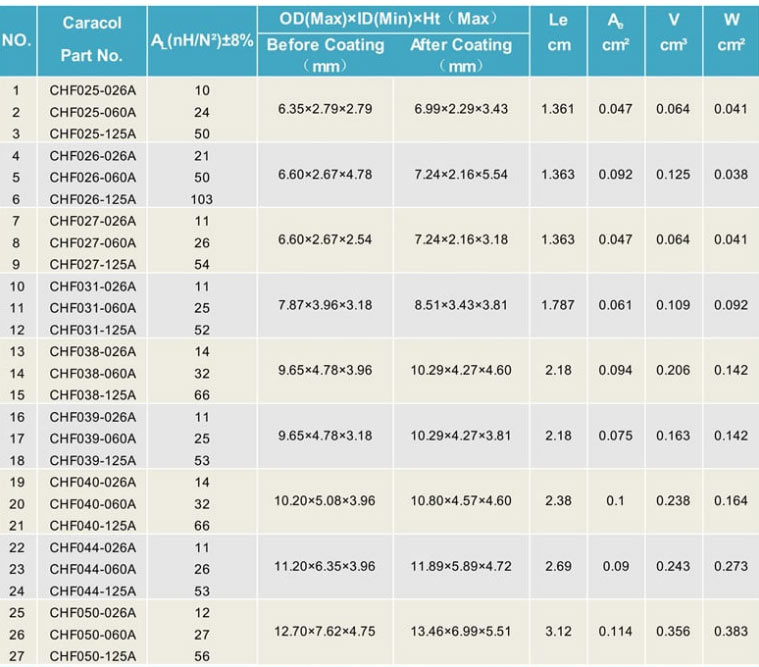Select part number CHF038-060A
Screen dimensions: 759x667
(92, 374)
